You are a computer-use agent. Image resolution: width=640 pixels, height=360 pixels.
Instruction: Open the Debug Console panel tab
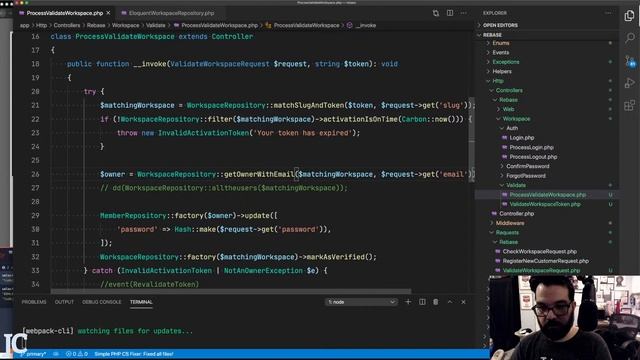[x=102, y=302]
